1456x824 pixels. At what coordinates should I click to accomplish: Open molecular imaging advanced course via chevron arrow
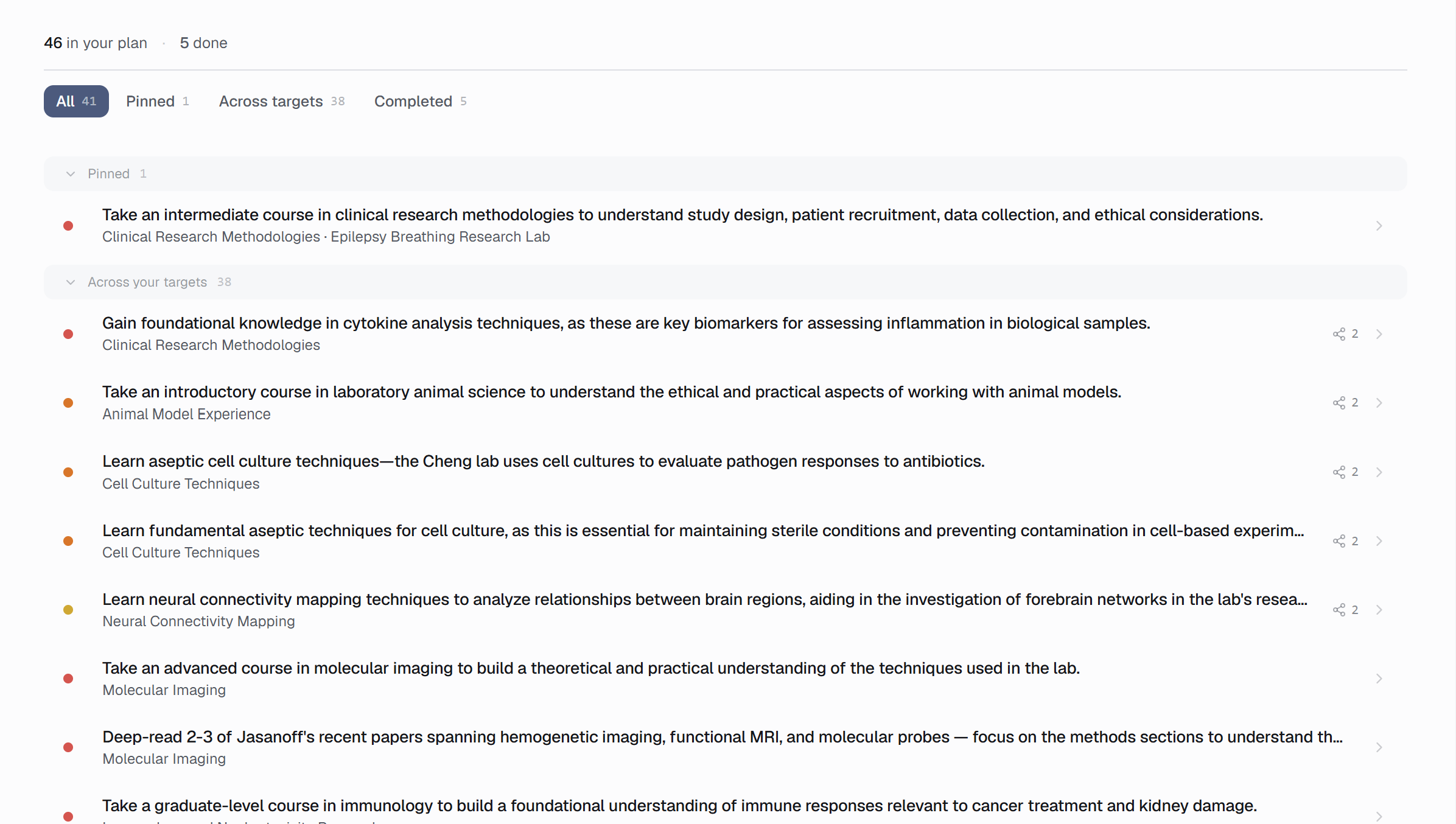point(1379,679)
